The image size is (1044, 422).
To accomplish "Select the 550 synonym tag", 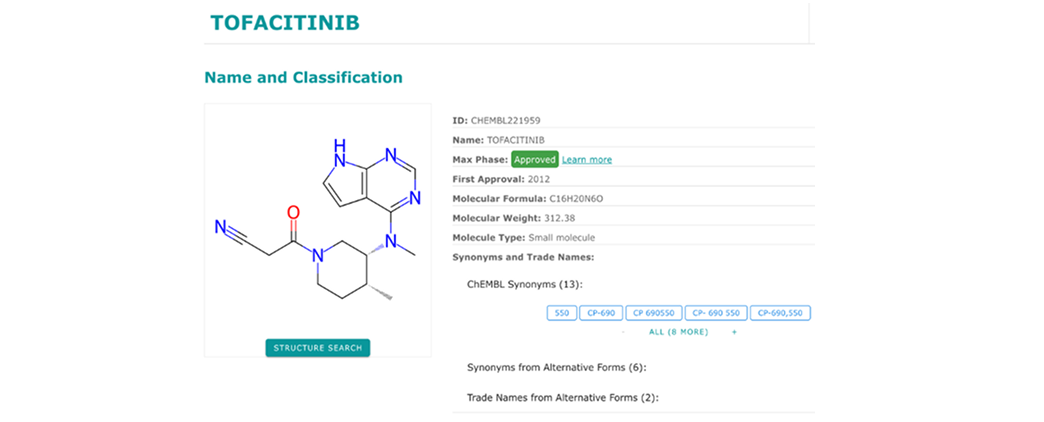I will pos(561,313).
